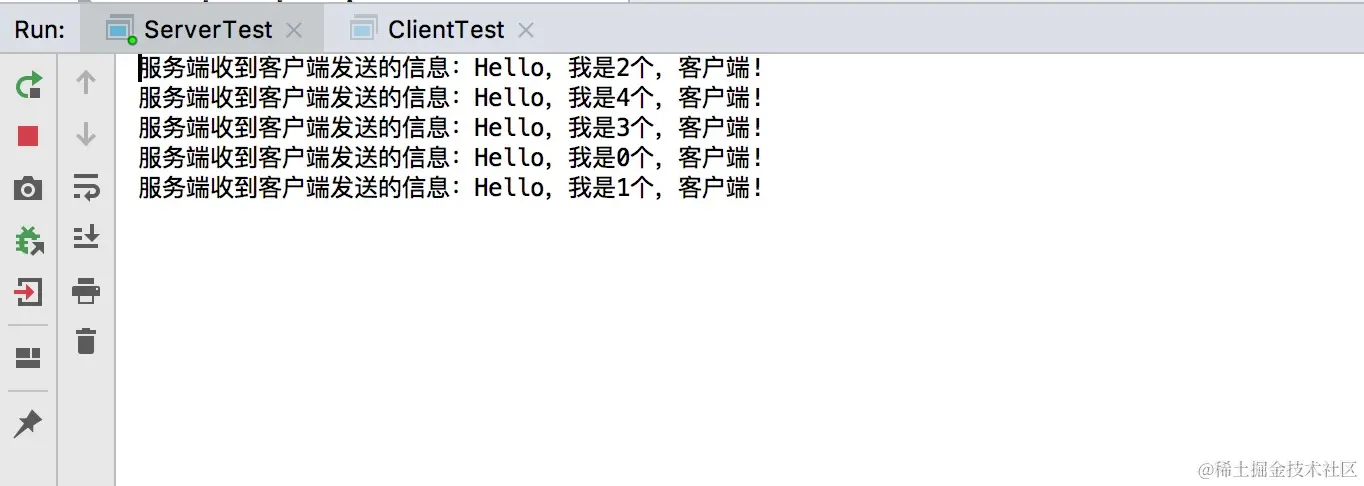Rerun ServerTest with the green rerun icon
Viewport: 1364px width, 486px height.
29,85
